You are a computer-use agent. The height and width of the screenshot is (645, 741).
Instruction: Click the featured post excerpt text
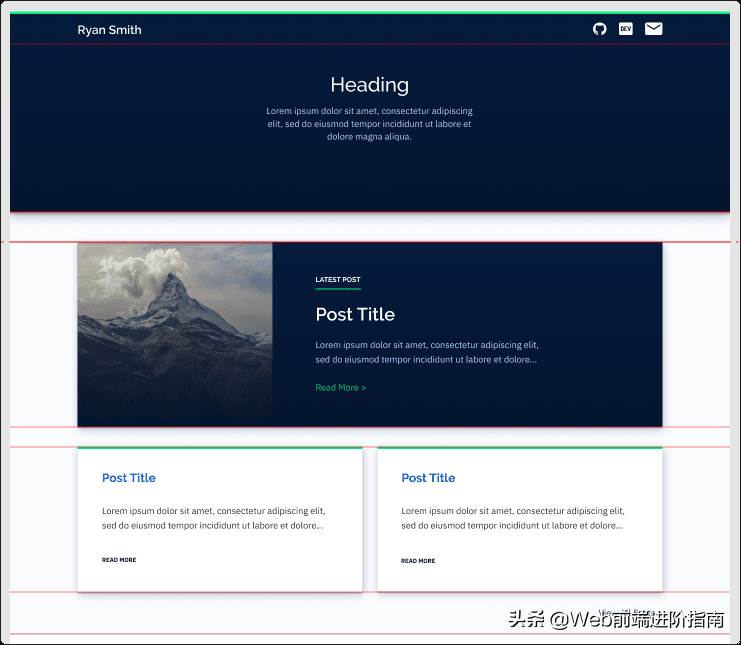point(427,352)
